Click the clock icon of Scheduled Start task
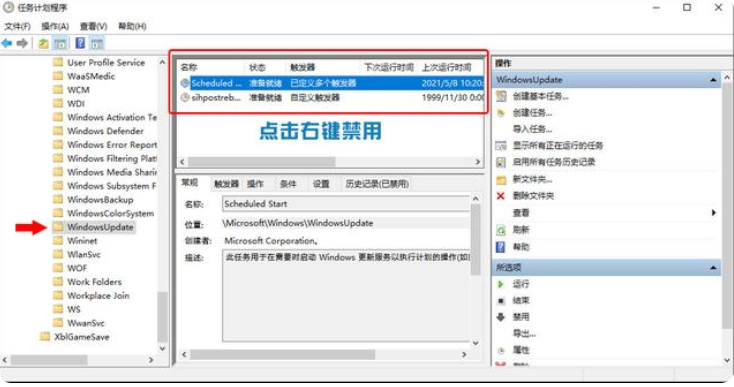Viewport: 734px width, 387px height. 185,83
